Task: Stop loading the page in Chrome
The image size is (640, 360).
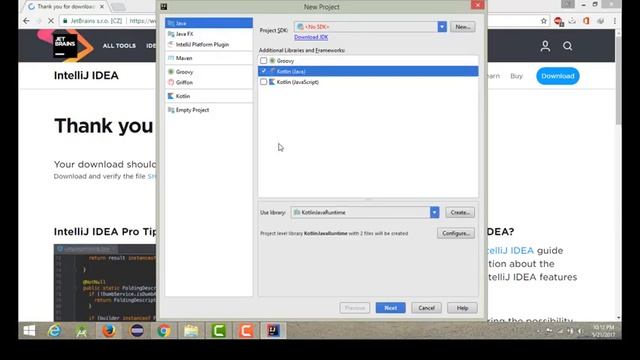Action: pyautogui.click(x=51, y=21)
